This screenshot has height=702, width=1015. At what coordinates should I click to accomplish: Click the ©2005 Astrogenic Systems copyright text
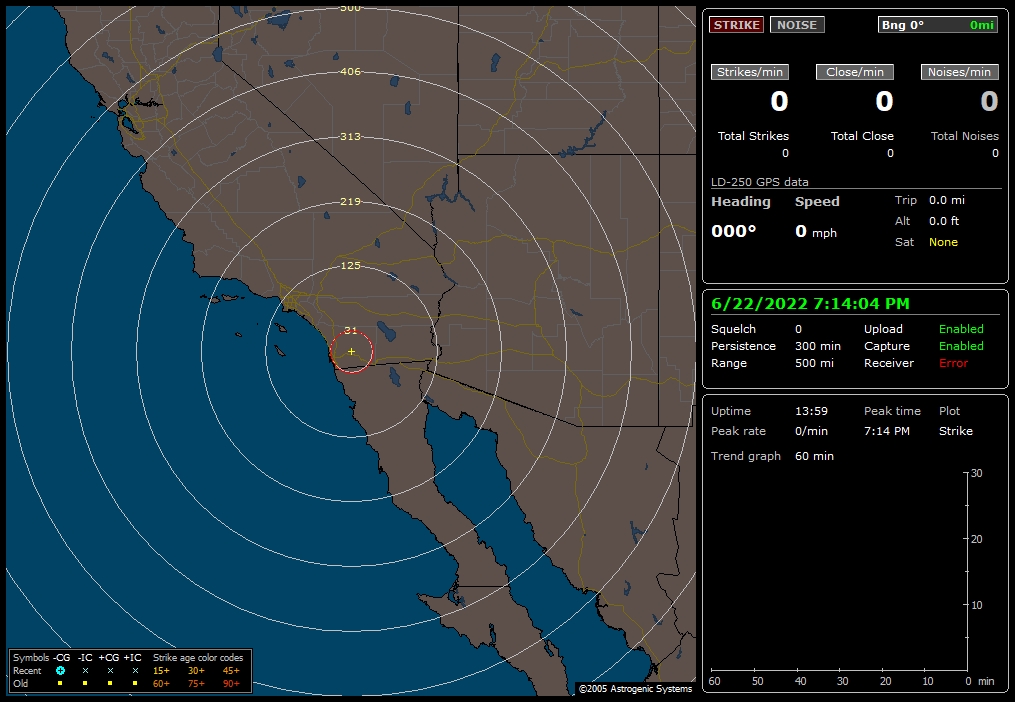635,688
